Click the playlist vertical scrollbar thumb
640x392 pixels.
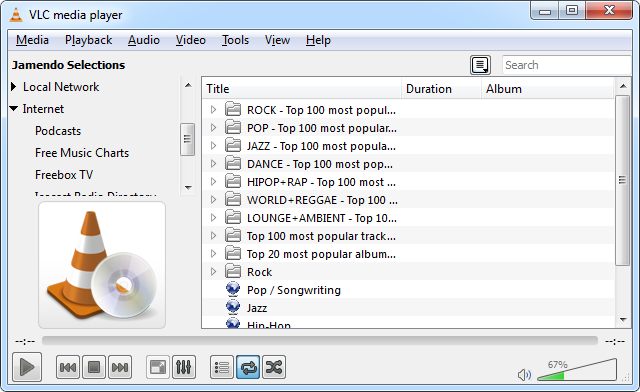(622, 180)
